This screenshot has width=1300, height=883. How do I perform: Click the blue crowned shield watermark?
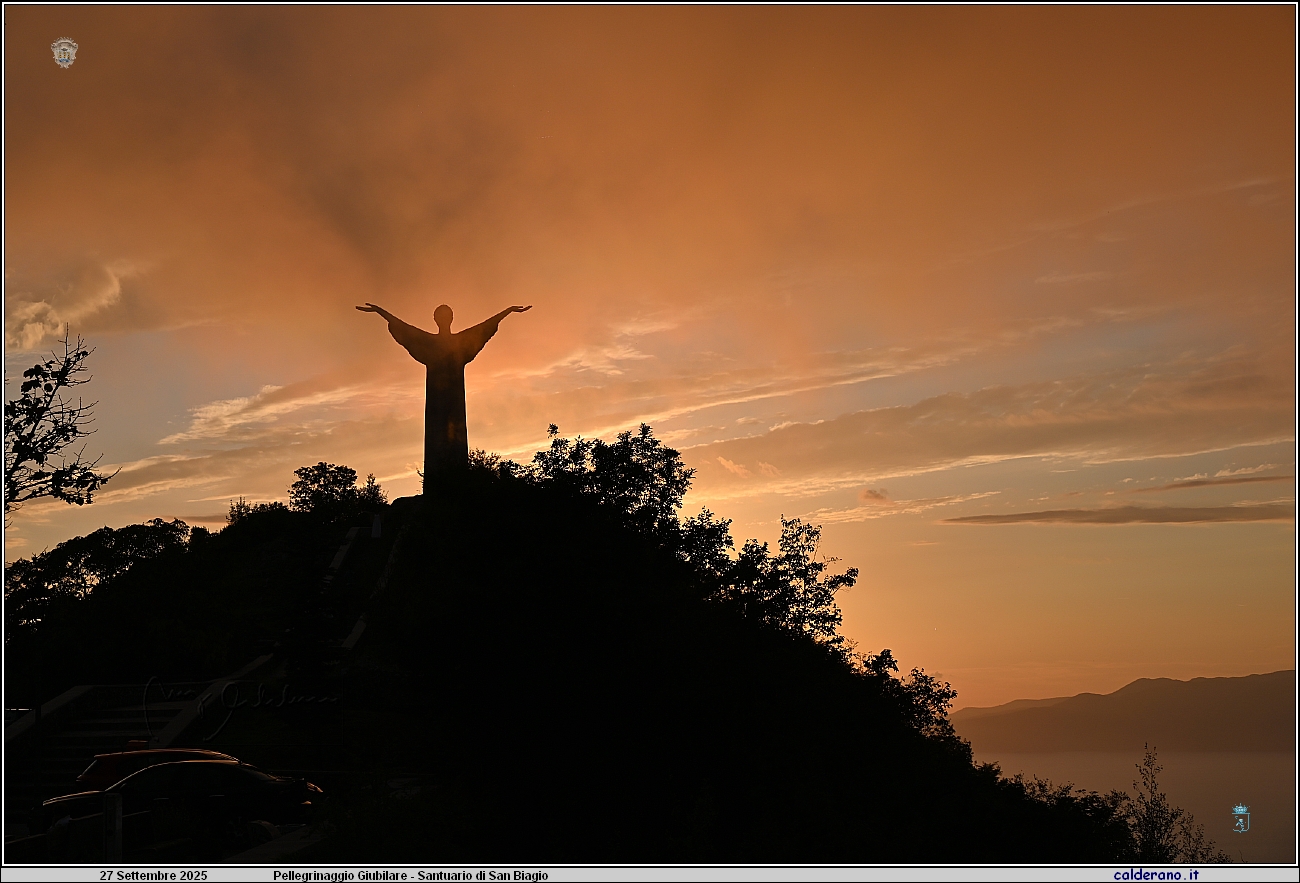[x=1240, y=818]
